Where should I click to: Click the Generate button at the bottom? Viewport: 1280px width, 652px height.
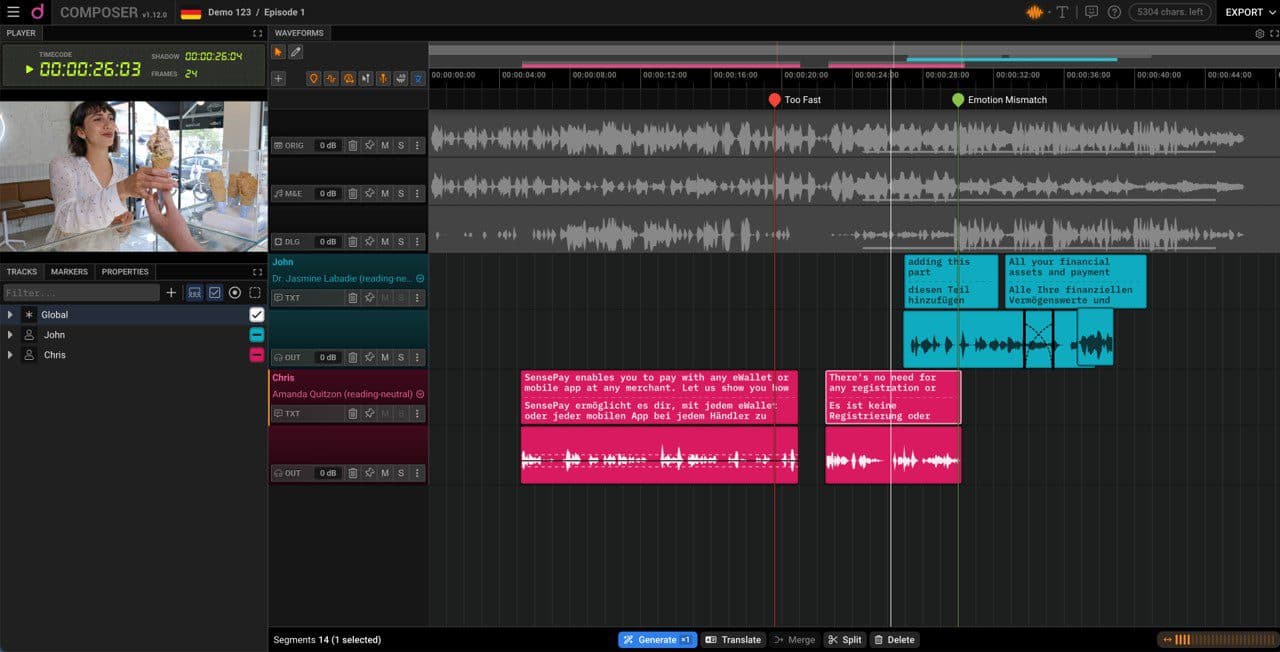tap(657, 639)
